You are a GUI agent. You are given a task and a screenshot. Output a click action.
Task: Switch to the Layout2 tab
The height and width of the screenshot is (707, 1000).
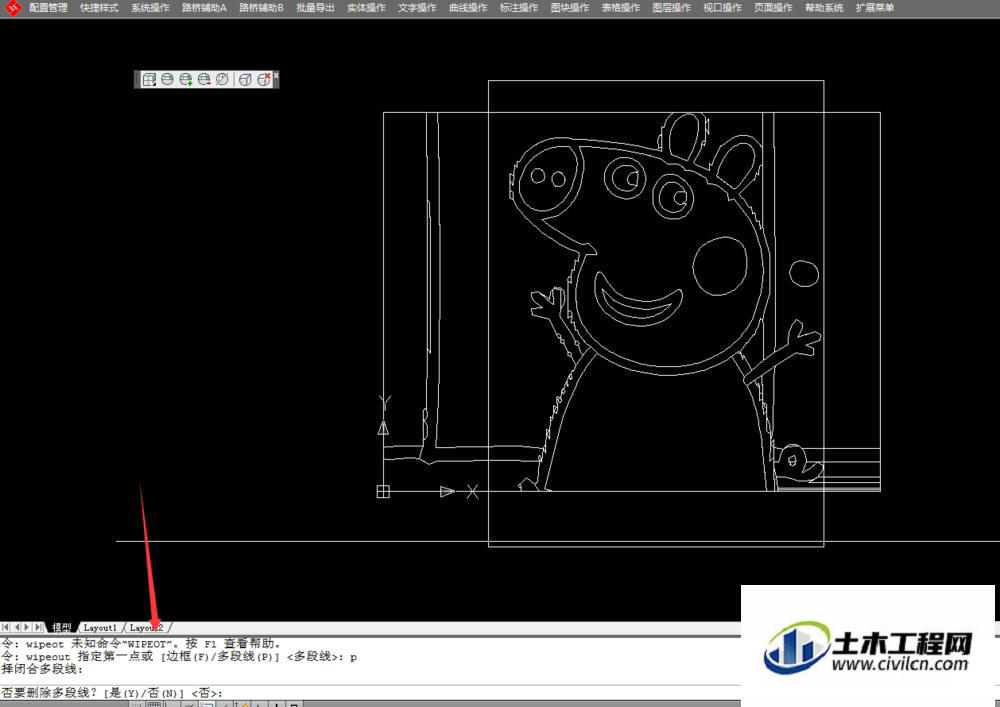[x=146, y=628]
